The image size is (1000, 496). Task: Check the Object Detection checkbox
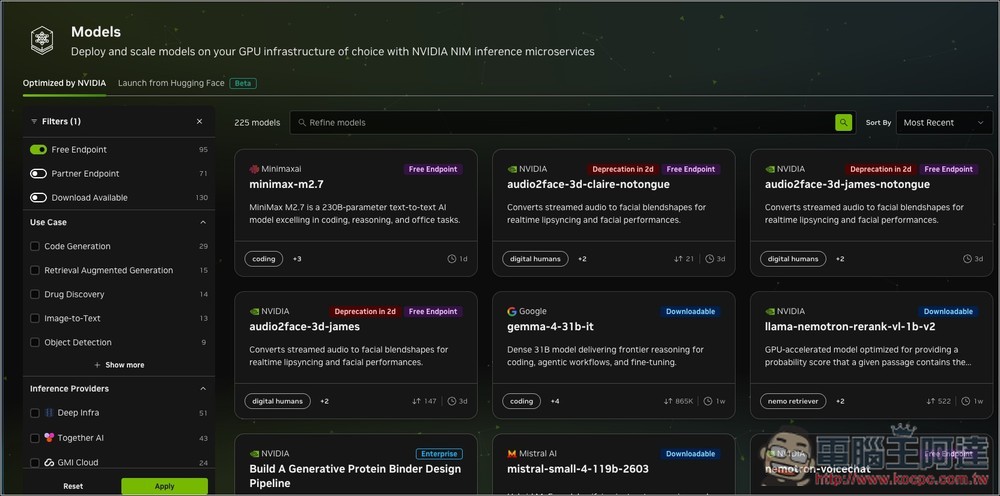35,342
